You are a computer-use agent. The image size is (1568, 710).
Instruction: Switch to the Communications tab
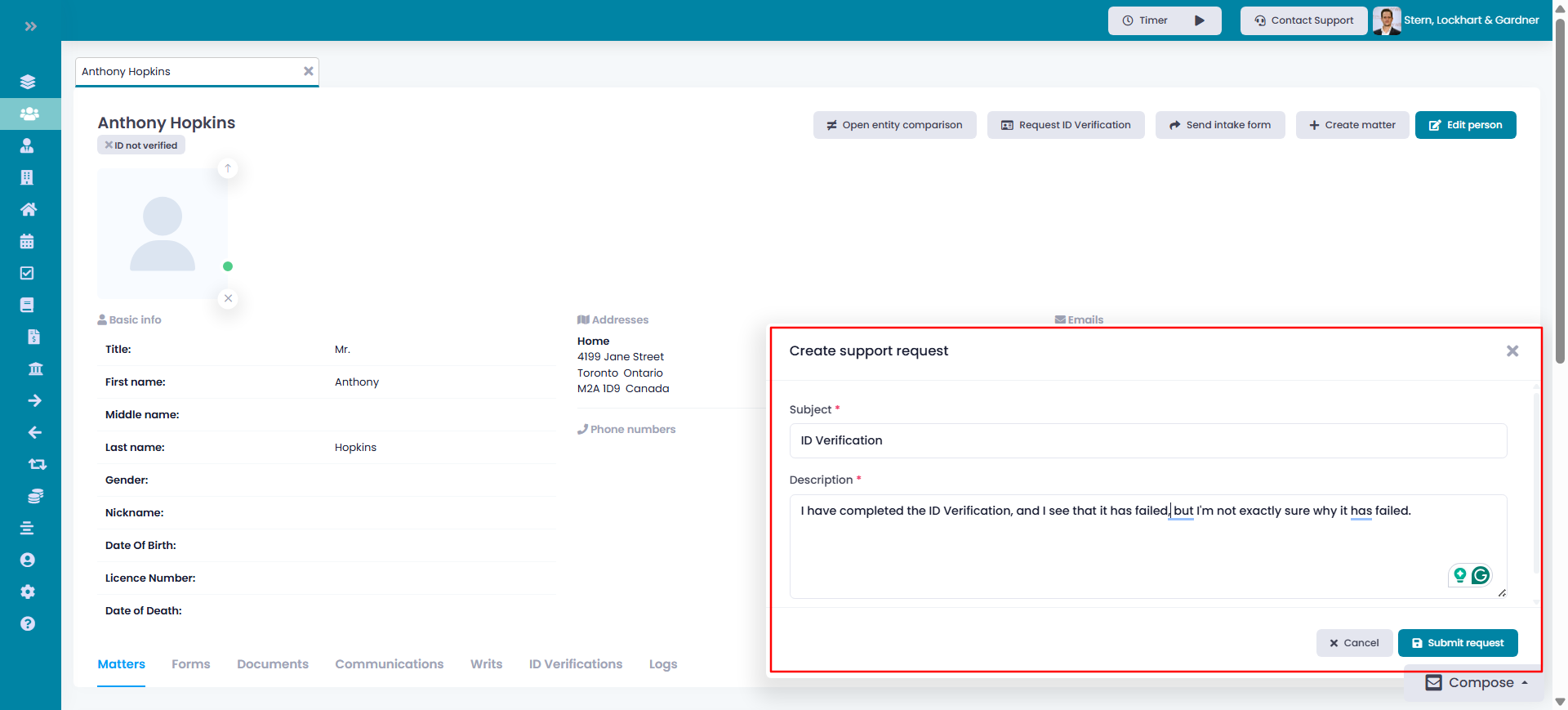(x=390, y=664)
